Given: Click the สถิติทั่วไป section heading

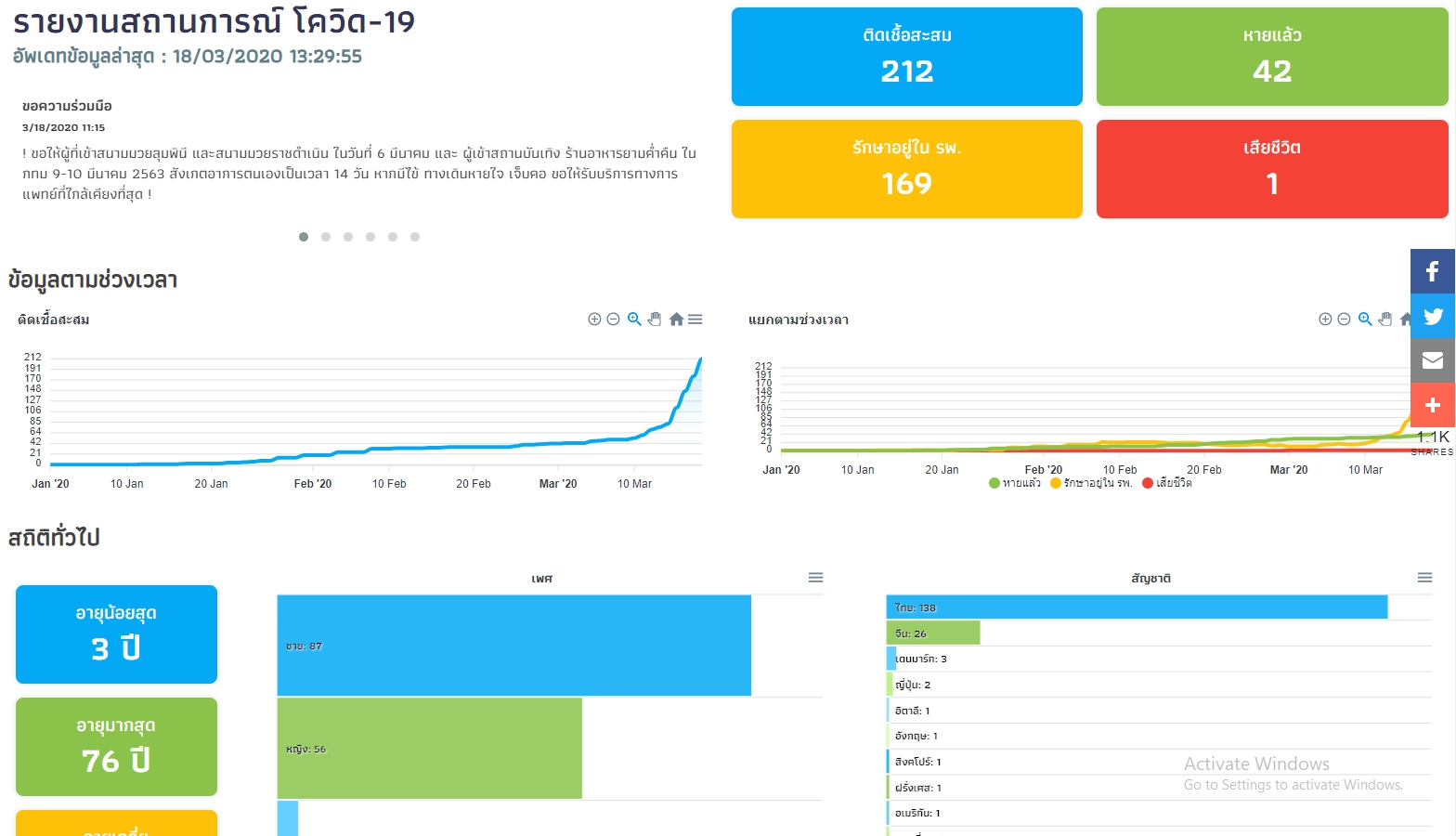Looking at the screenshot, I should pos(54,537).
